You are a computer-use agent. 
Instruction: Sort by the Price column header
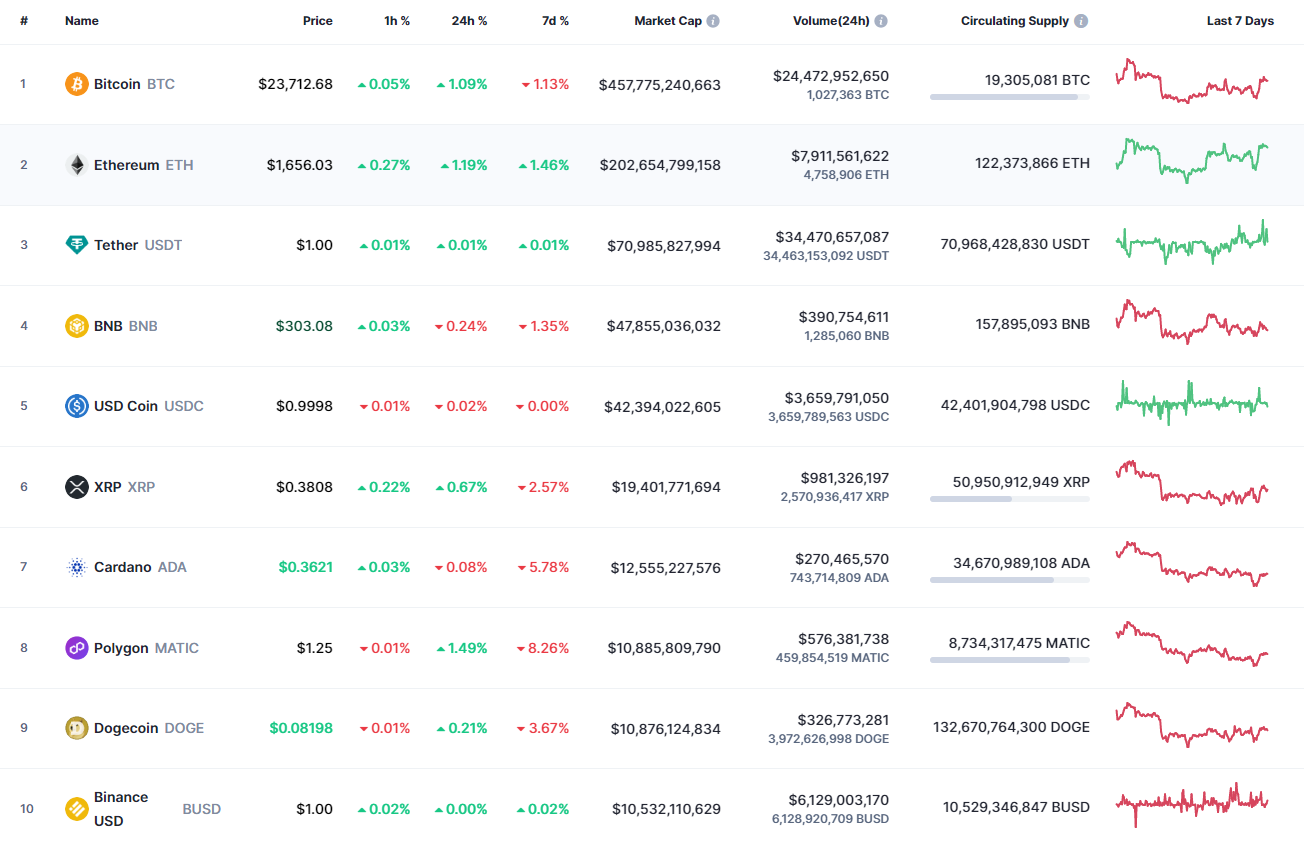[x=318, y=20]
